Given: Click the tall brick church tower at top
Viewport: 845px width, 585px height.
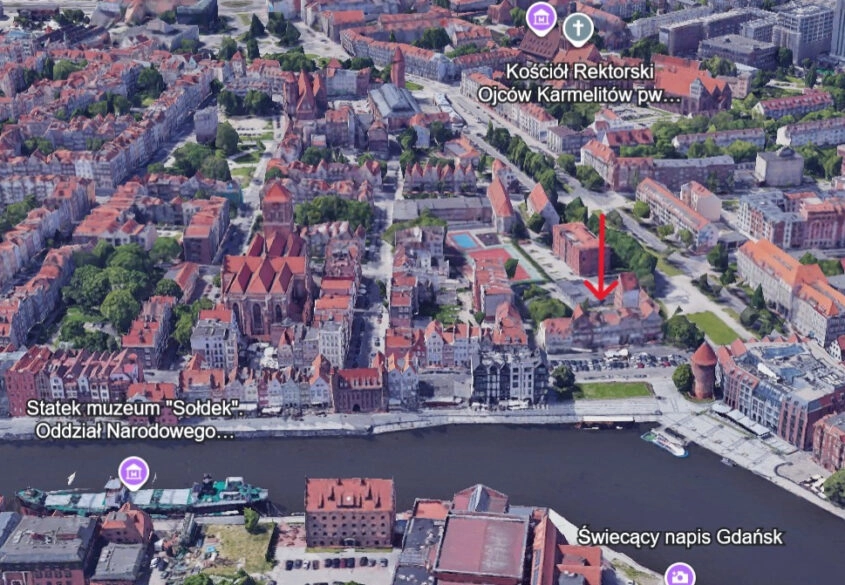Looking at the screenshot, I should tap(398, 67).
